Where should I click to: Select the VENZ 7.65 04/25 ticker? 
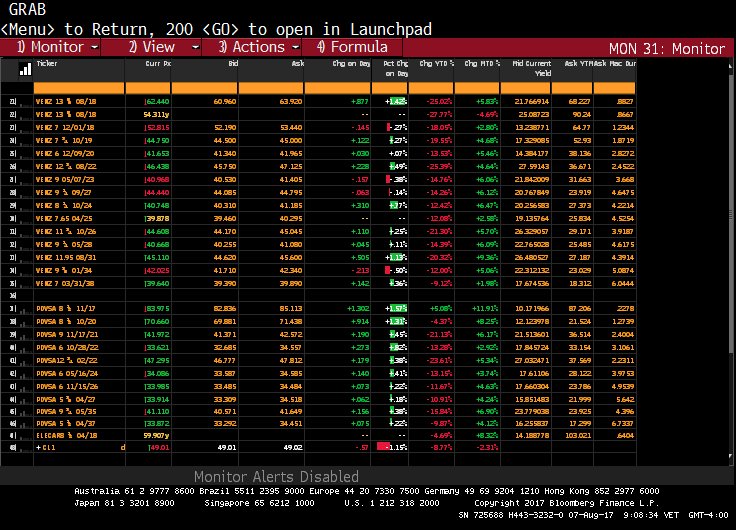click(64, 219)
